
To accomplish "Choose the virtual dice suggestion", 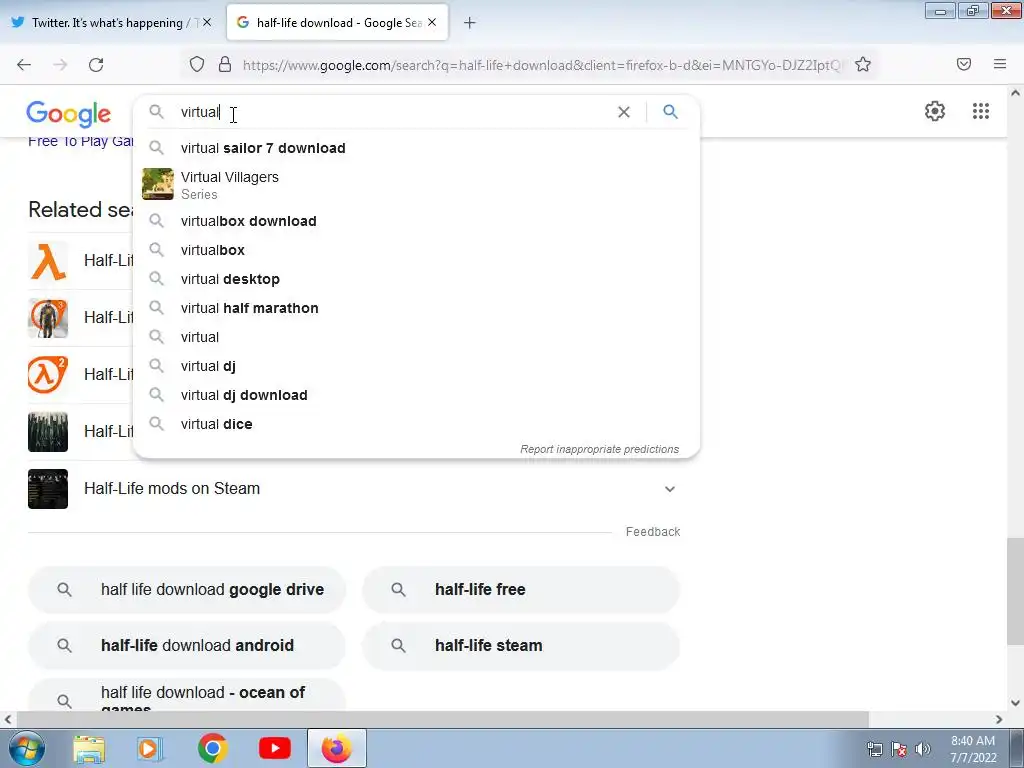I will coord(415,424).
